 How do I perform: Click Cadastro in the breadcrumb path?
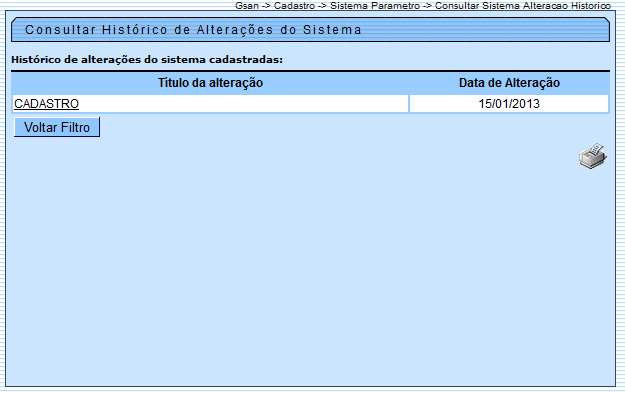tap(294, 6)
